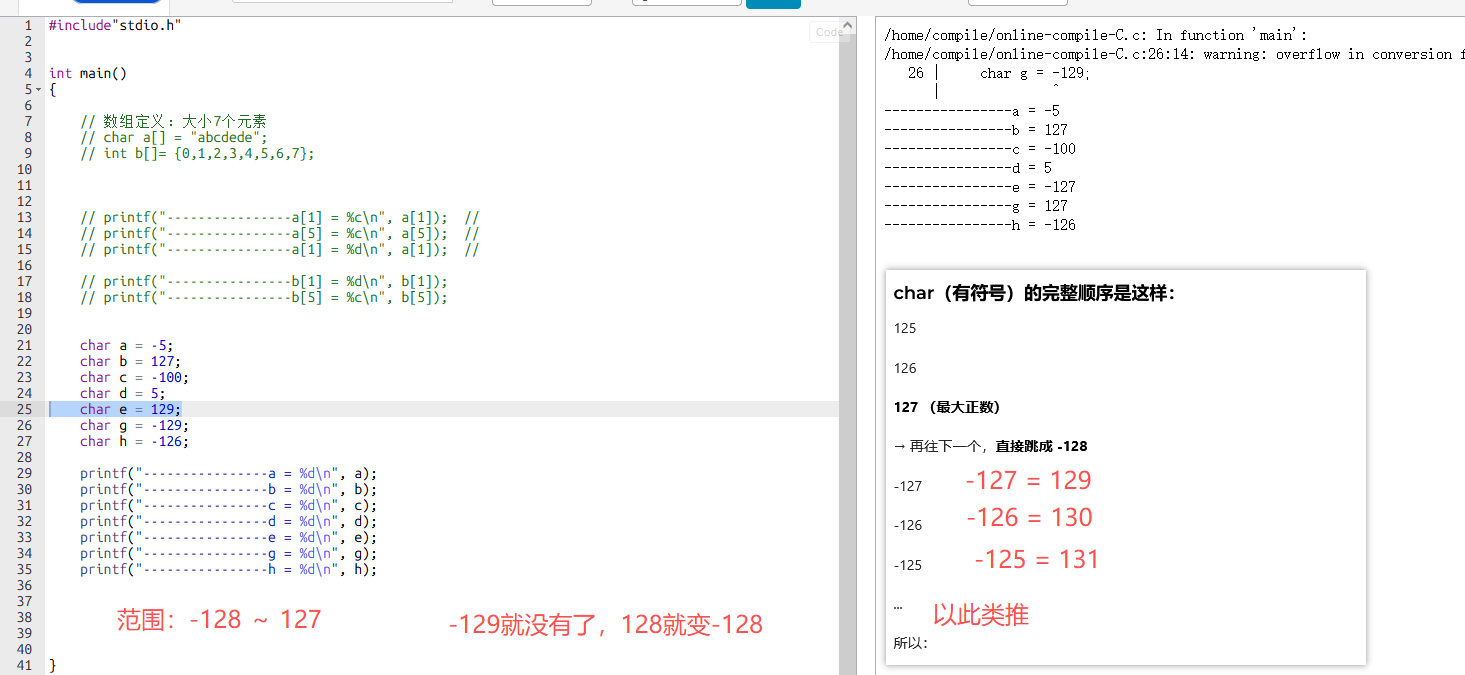Click the highlighted line char e = 129;

coord(131,409)
